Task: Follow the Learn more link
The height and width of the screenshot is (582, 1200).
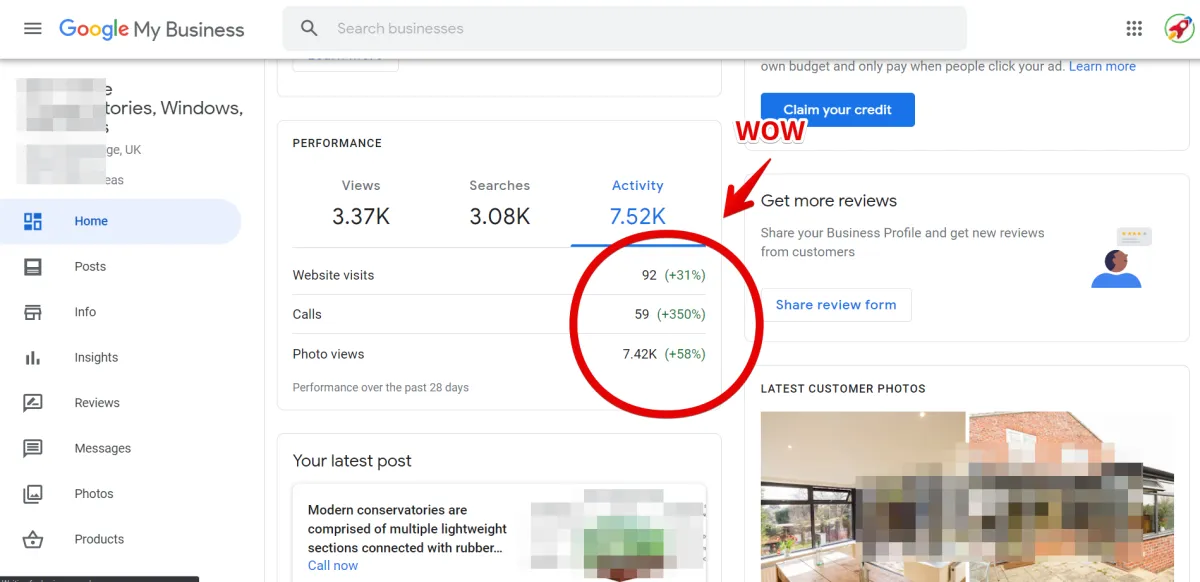Action: pyautogui.click(x=1102, y=67)
